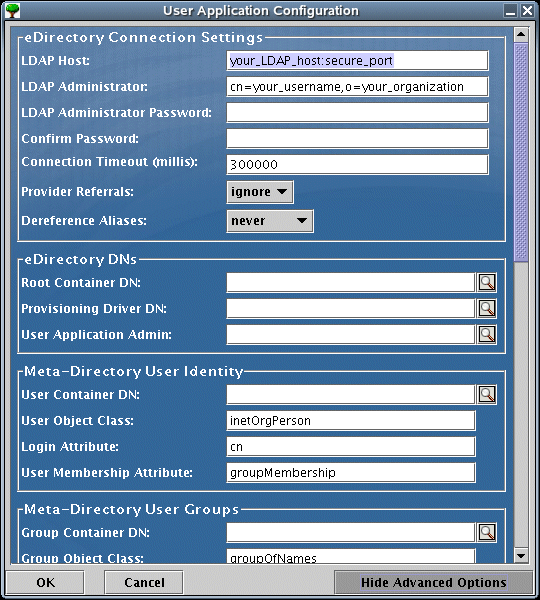The height and width of the screenshot is (600, 540).
Task: Click the 'Dereference Aliases:' label
Action: 84,220
